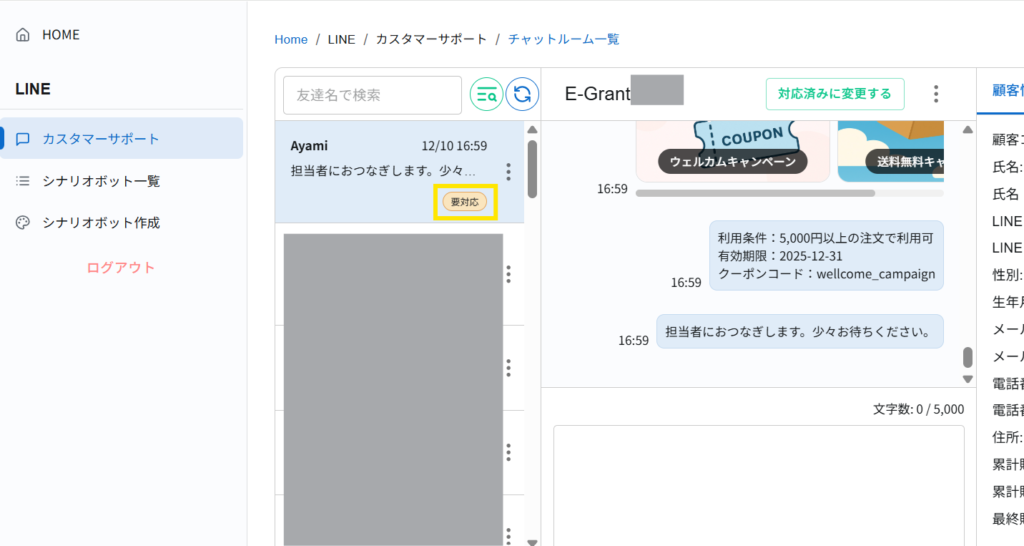Click the カスタマーサポート chat bubble icon
Screen dimensions: 1024x546
pyautogui.click(x=23, y=139)
